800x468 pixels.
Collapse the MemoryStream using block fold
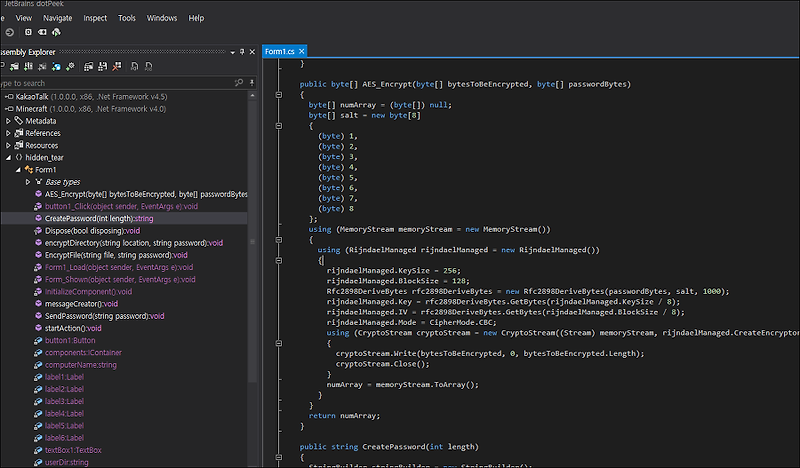coord(279,239)
